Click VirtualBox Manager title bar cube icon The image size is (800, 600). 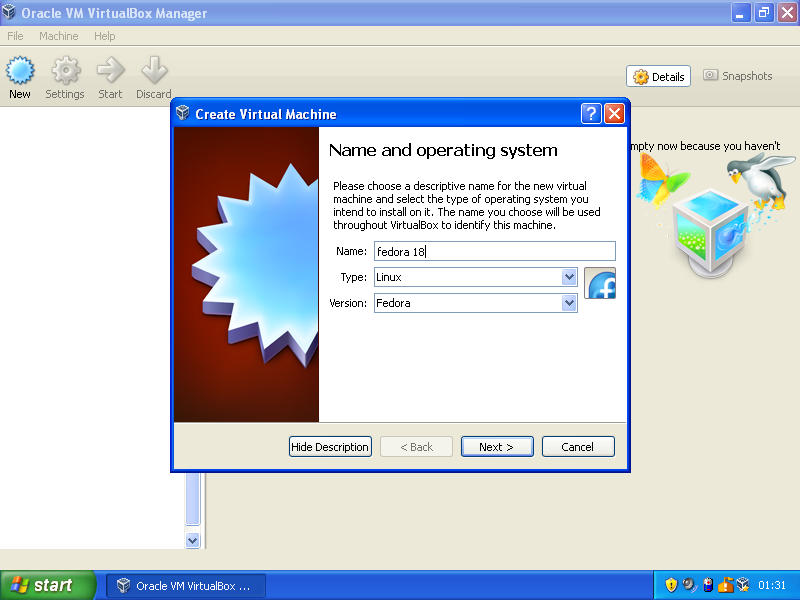pos(9,12)
